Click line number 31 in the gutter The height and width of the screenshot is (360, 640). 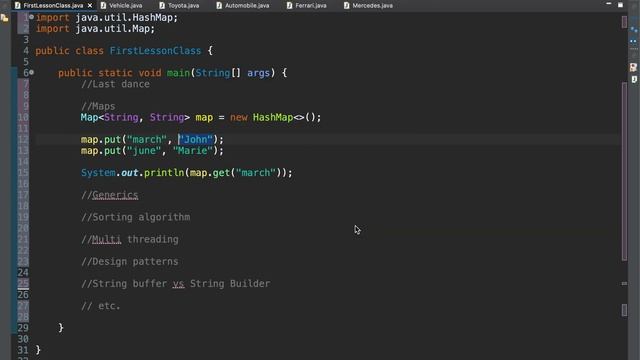click(23, 350)
